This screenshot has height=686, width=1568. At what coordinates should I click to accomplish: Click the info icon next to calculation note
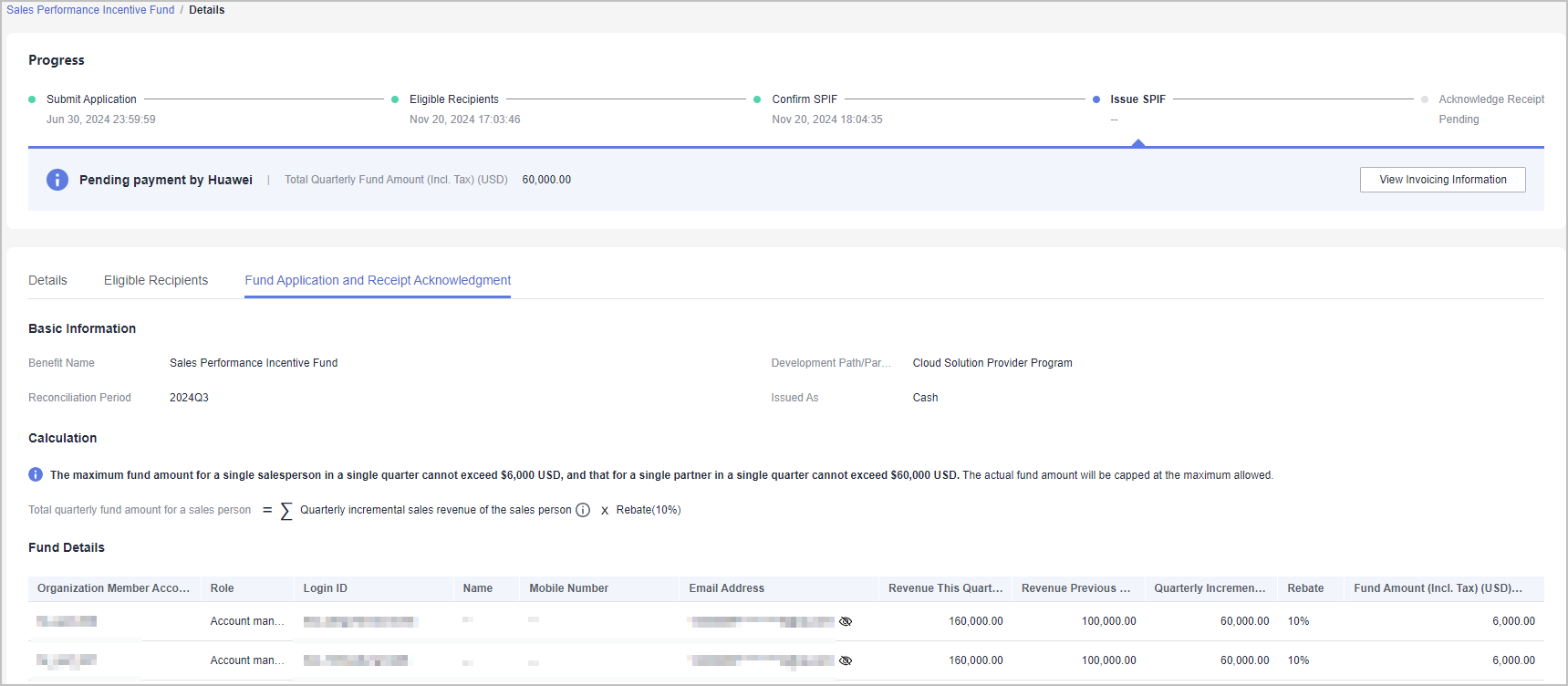tap(36, 474)
